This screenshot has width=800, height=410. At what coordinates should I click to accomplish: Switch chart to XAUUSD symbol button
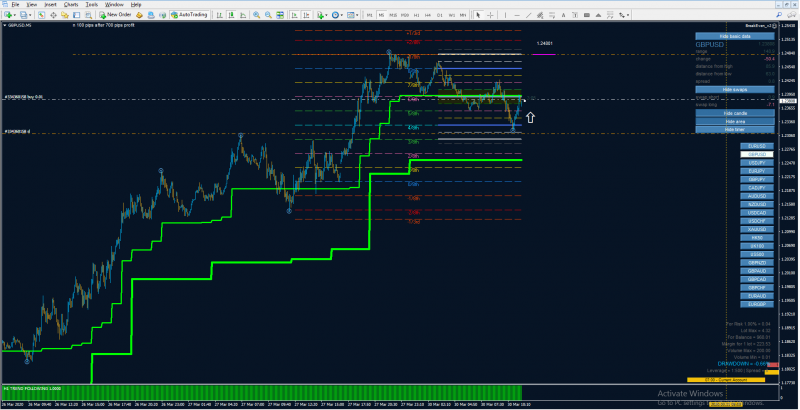pos(757,229)
